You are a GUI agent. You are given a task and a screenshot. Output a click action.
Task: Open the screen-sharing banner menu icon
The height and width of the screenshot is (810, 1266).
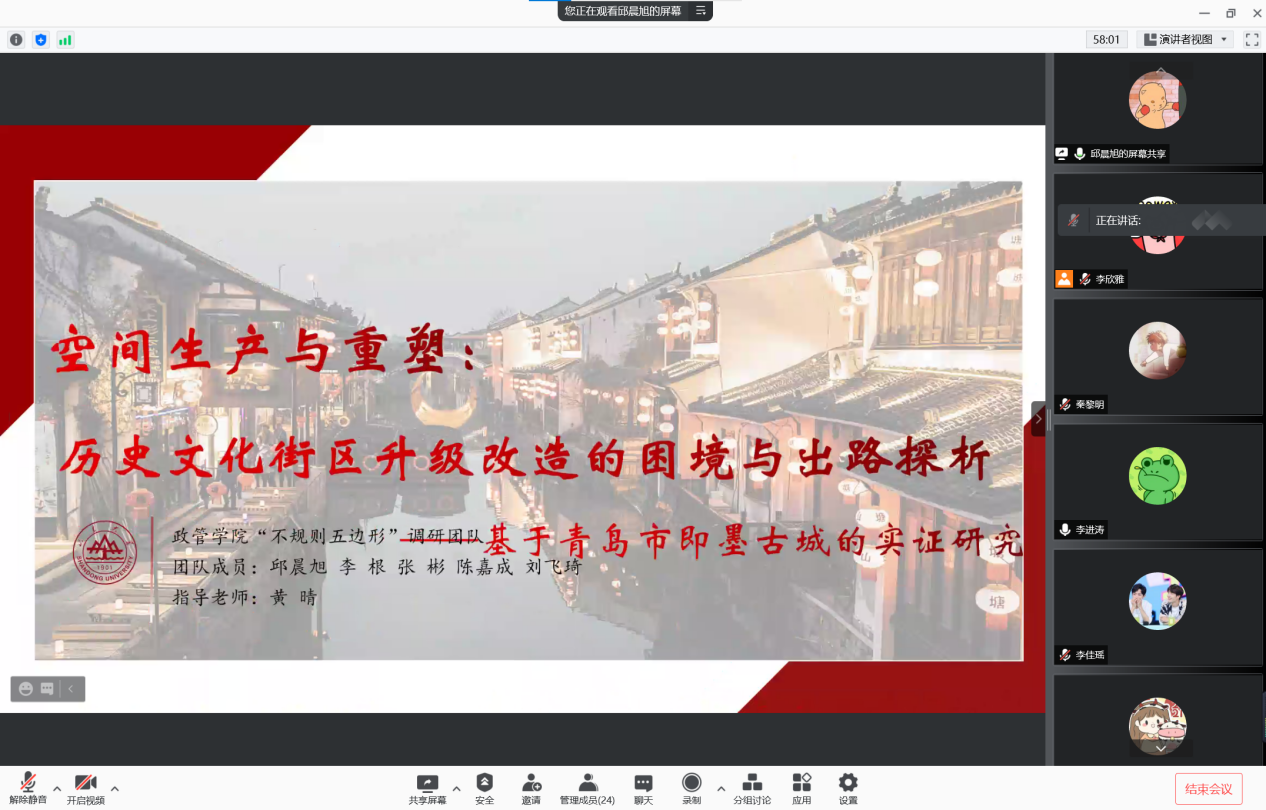coord(701,11)
